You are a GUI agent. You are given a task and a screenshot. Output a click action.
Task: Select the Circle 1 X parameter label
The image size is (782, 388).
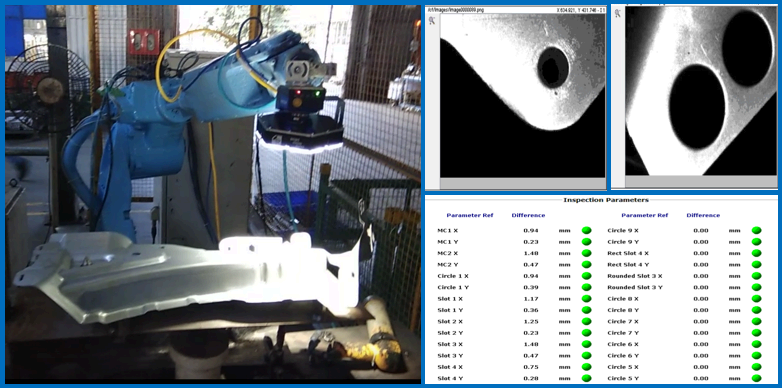(x=453, y=276)
